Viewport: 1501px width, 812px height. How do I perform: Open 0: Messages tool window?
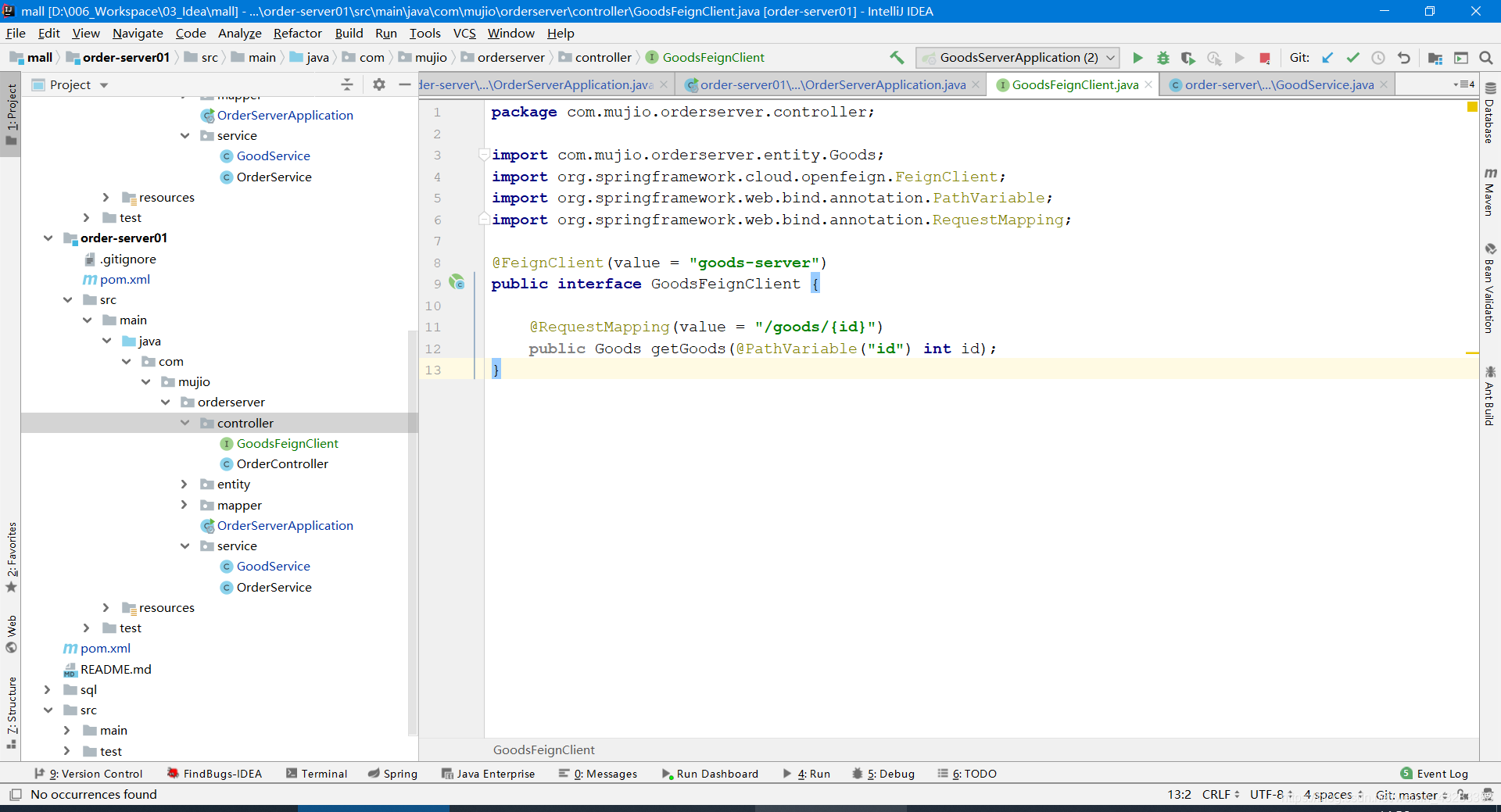point(598,774)
